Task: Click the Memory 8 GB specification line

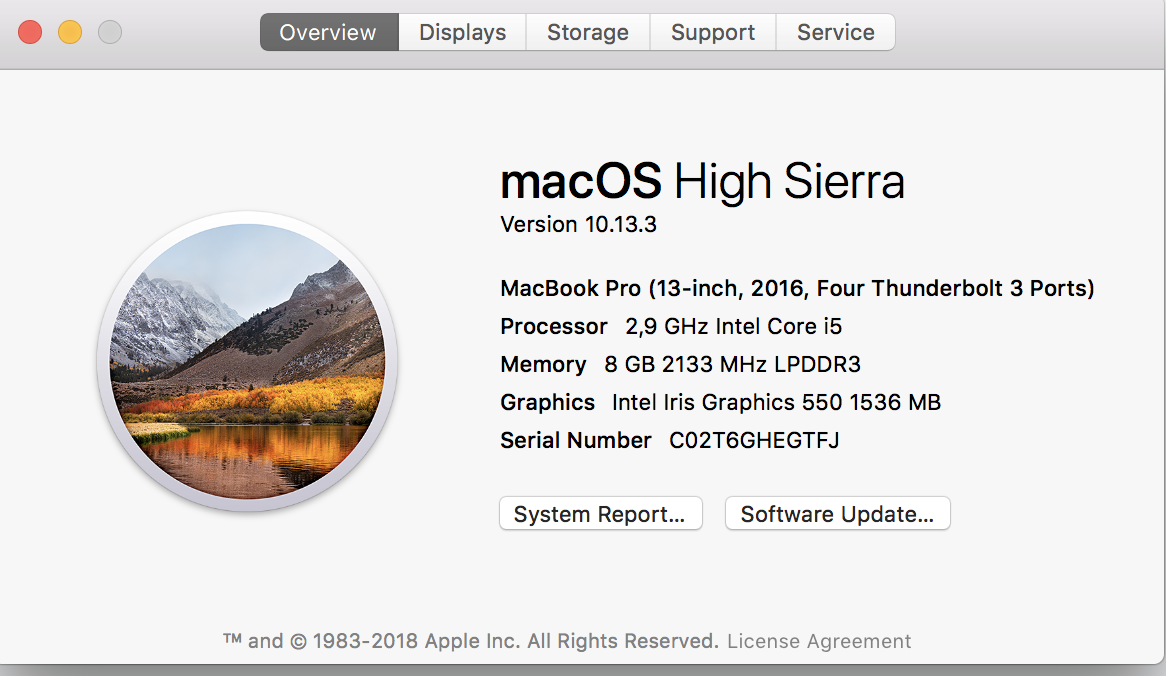Action: [680, 364]
